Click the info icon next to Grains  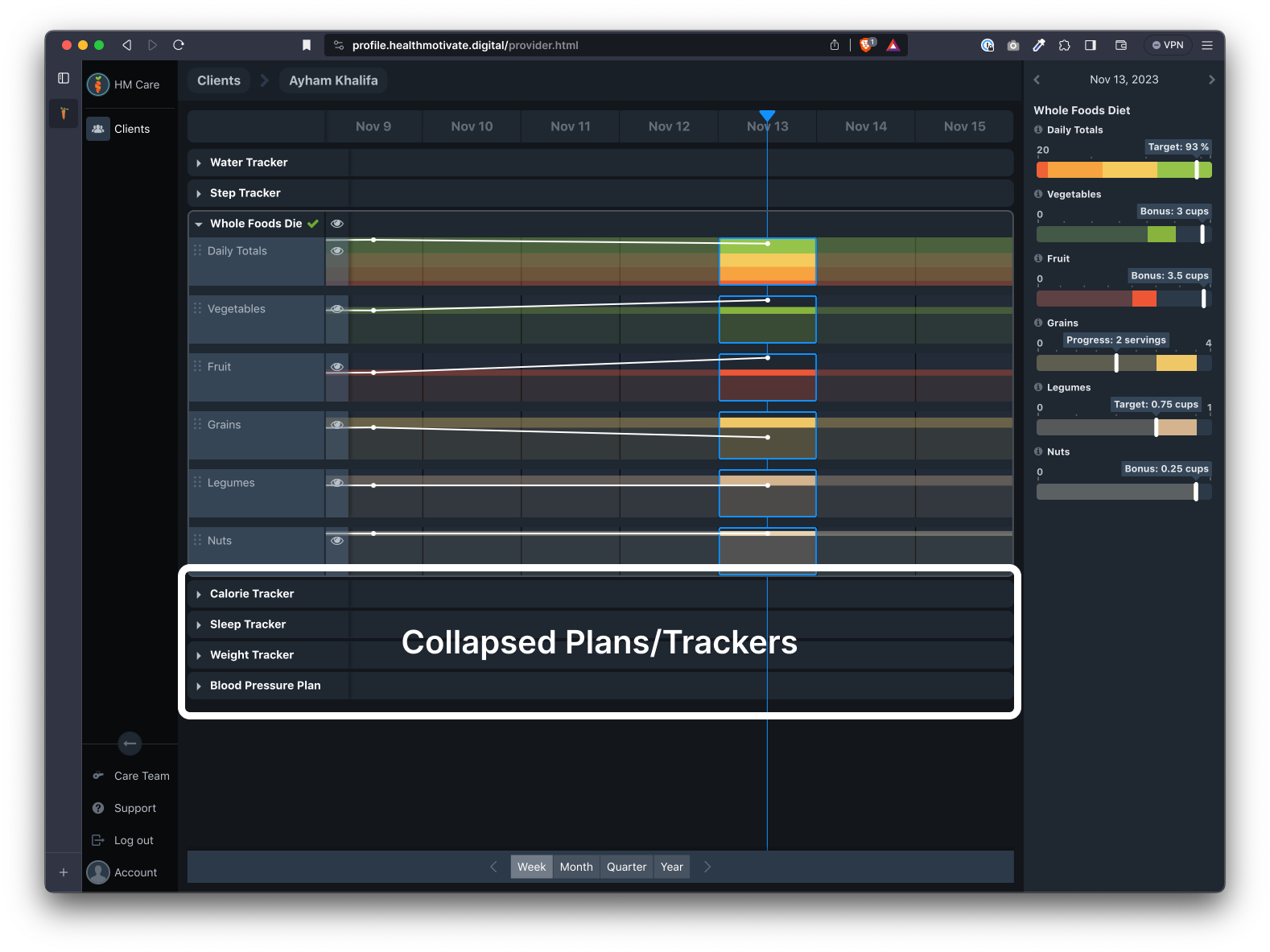[x=1038, y=323]
